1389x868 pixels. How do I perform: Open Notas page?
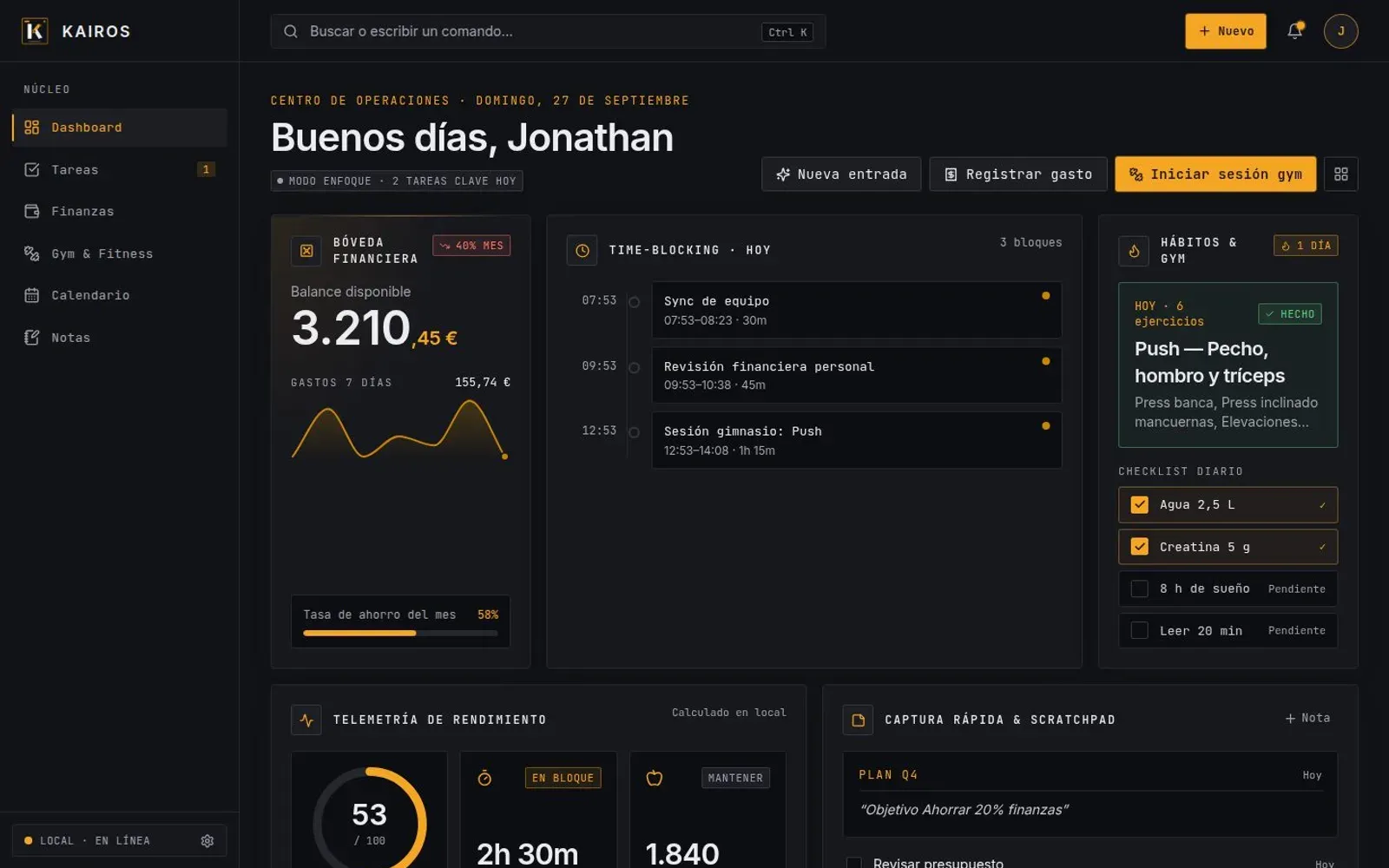(x=120, y=338)
